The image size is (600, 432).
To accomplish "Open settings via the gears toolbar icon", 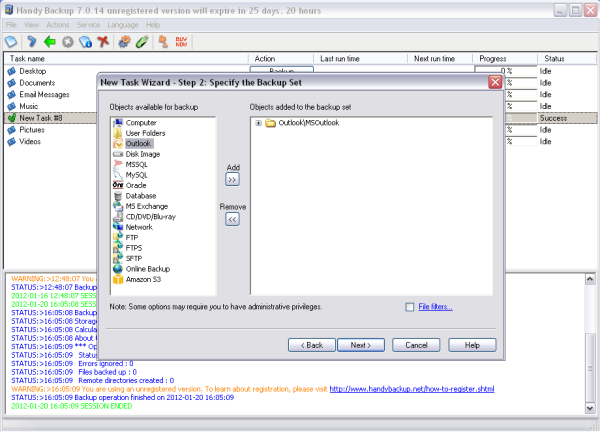I will [x=124, y=41].
